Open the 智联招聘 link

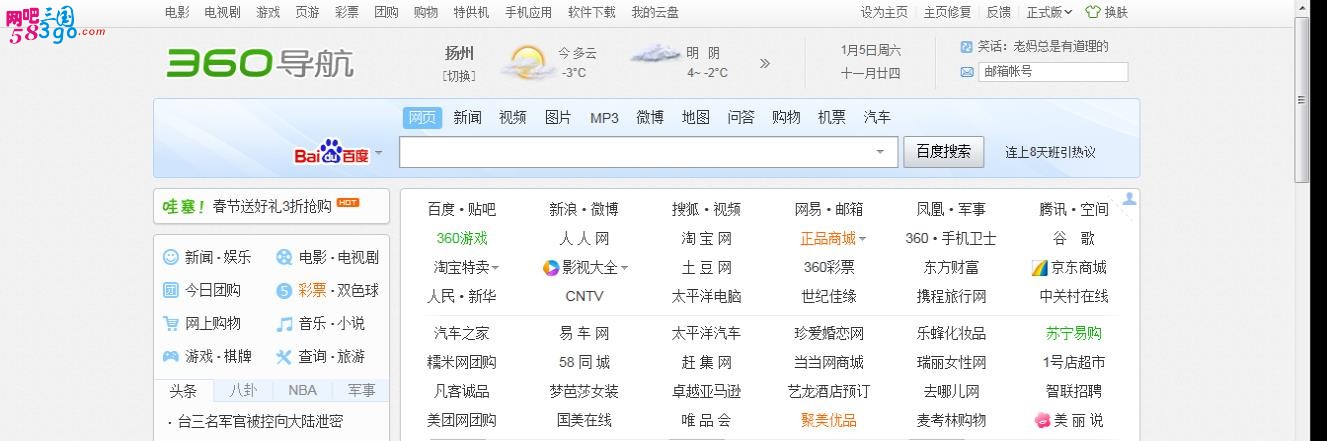(1073, 391)
